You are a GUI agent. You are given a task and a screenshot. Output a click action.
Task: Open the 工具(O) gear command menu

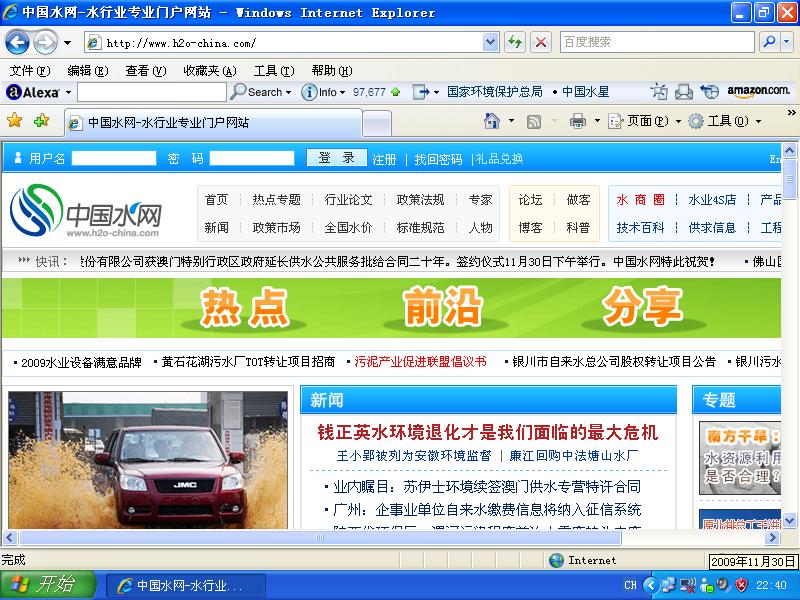(x=724, y=121)
